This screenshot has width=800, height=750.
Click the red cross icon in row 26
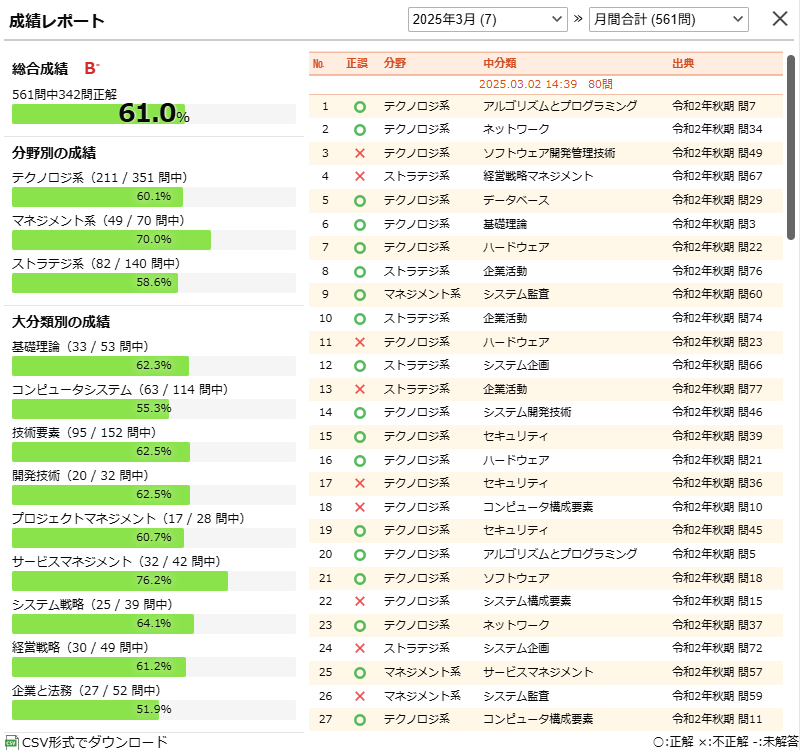coord(360,696)
